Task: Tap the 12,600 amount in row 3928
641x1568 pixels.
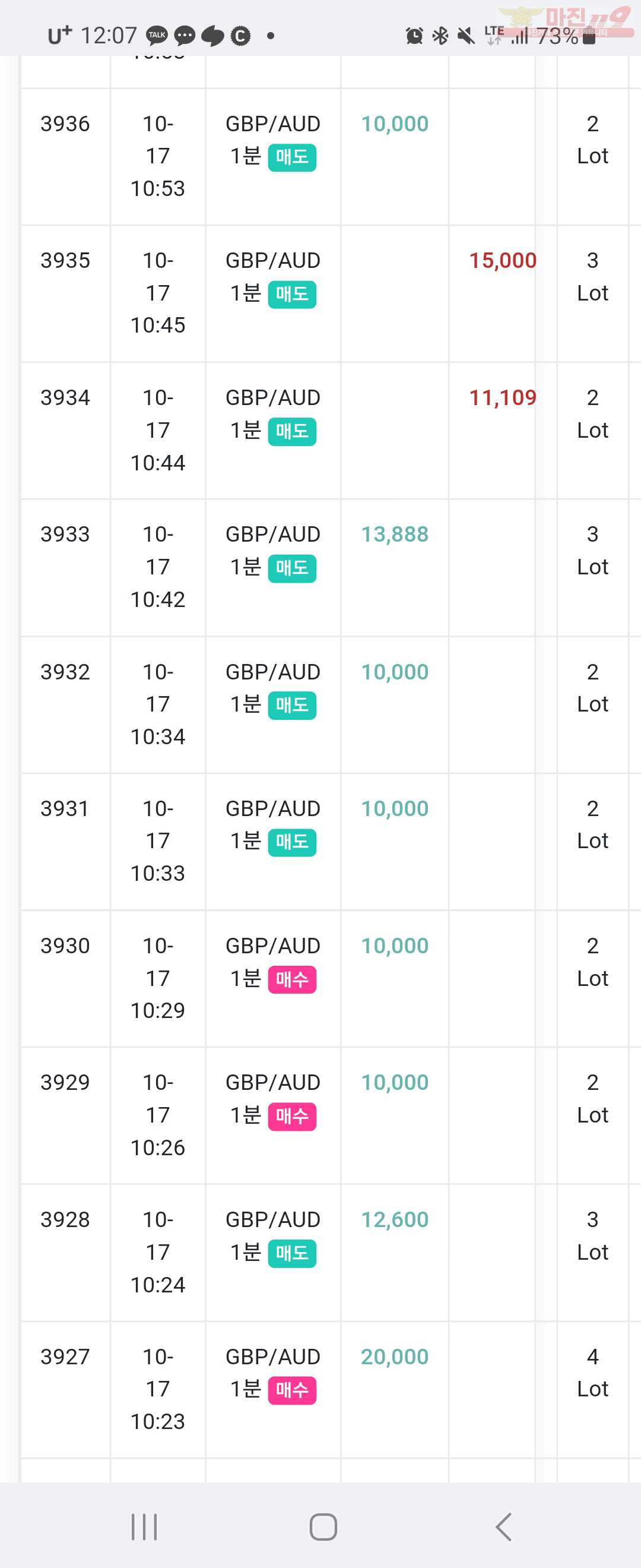Action: click(x=395, y=1219)
